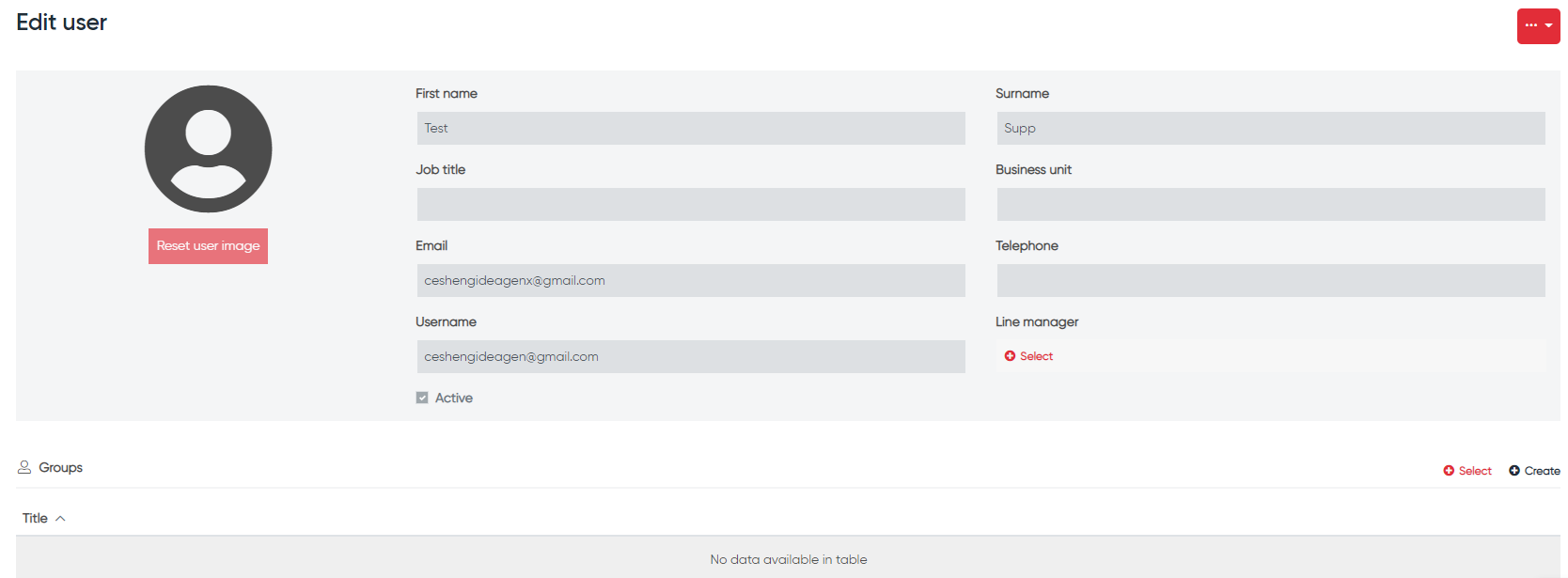Sort table by Title column

point(44,518)
